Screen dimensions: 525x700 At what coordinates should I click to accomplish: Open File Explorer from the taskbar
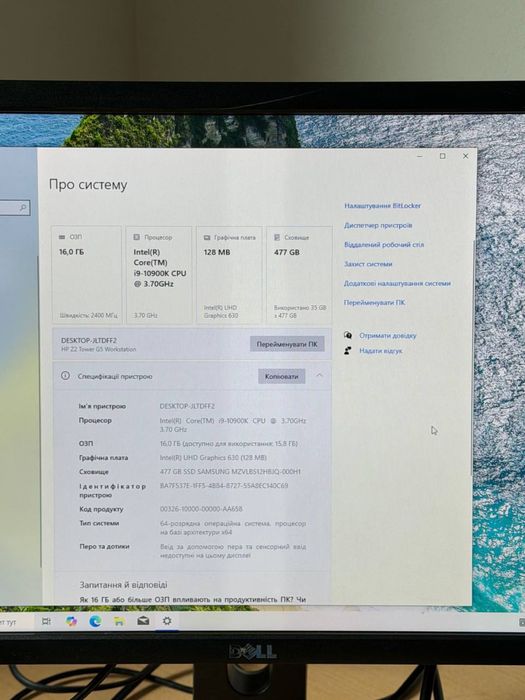(x=119, y=621)
